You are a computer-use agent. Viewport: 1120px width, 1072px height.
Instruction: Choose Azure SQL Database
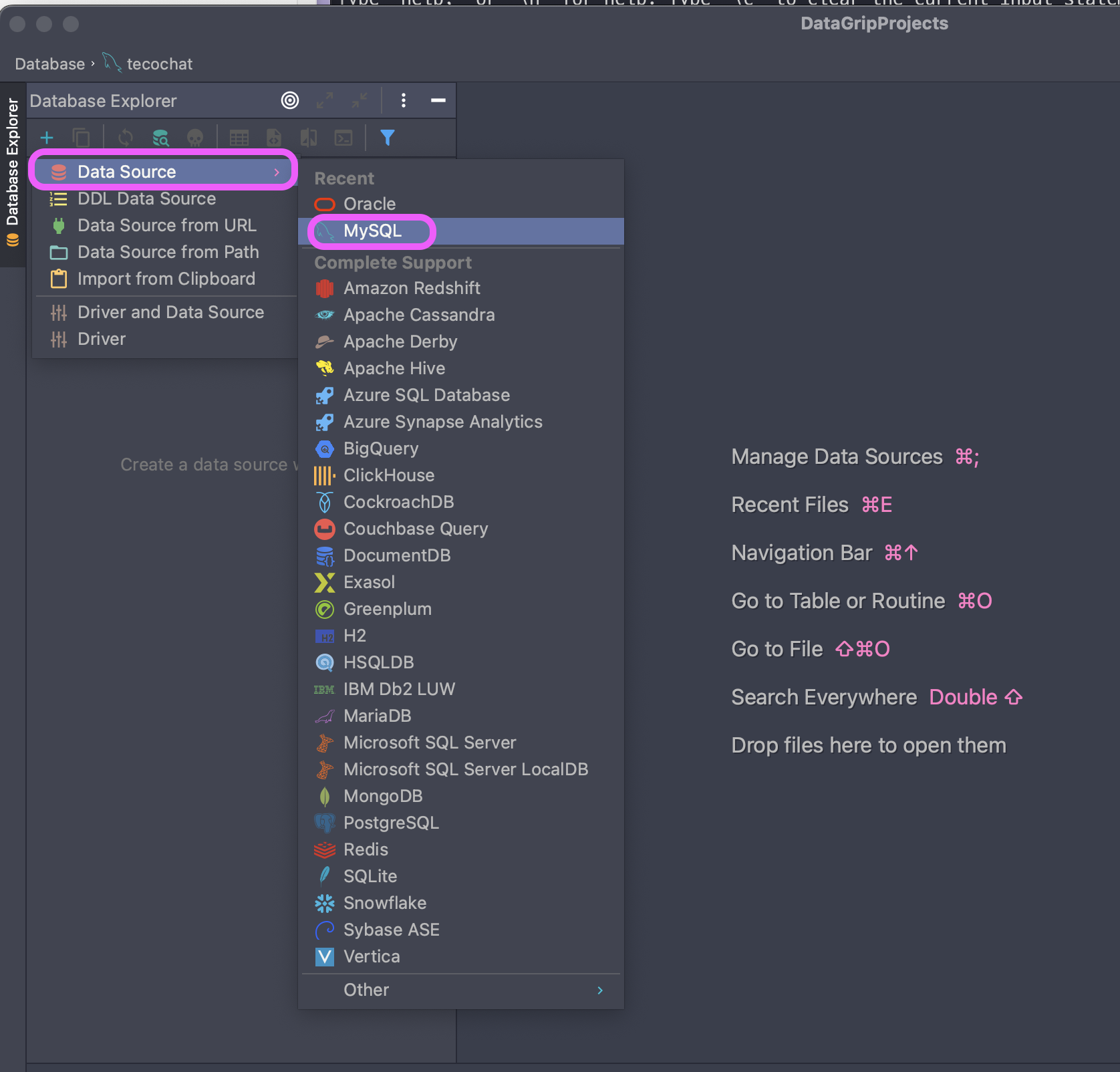pyautogui.click(x=461, y=395)
